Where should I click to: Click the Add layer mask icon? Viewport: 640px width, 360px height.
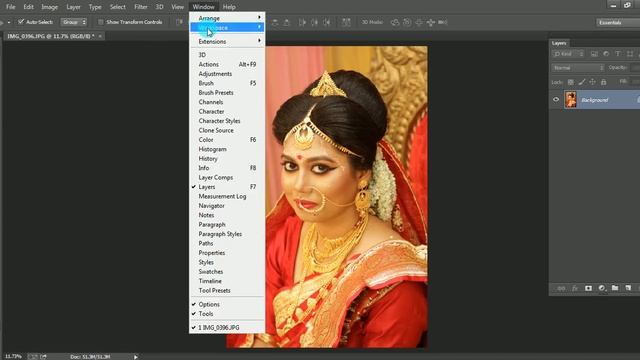point(588,288)
